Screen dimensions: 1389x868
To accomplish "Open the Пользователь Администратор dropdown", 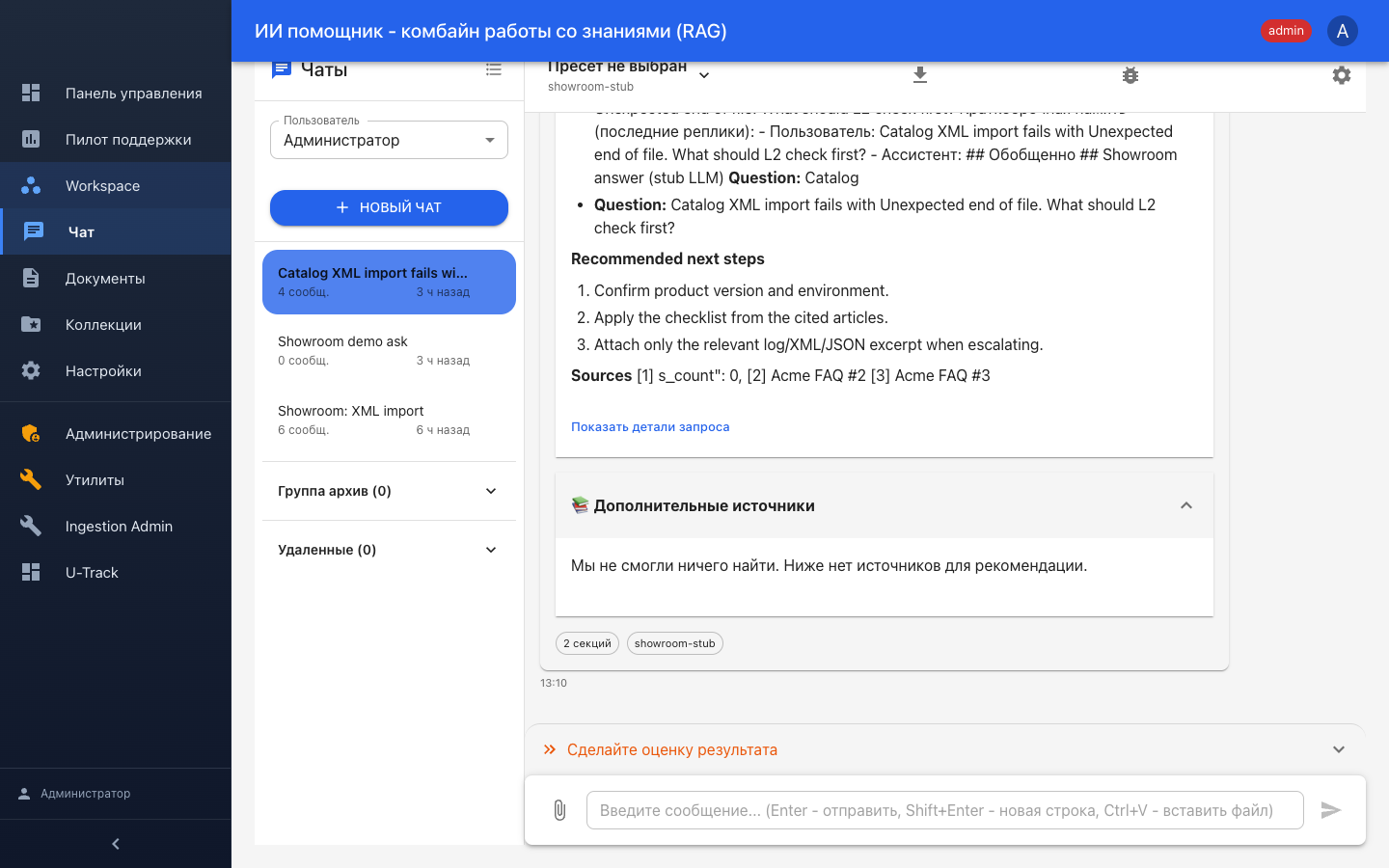I will [389, 140].
